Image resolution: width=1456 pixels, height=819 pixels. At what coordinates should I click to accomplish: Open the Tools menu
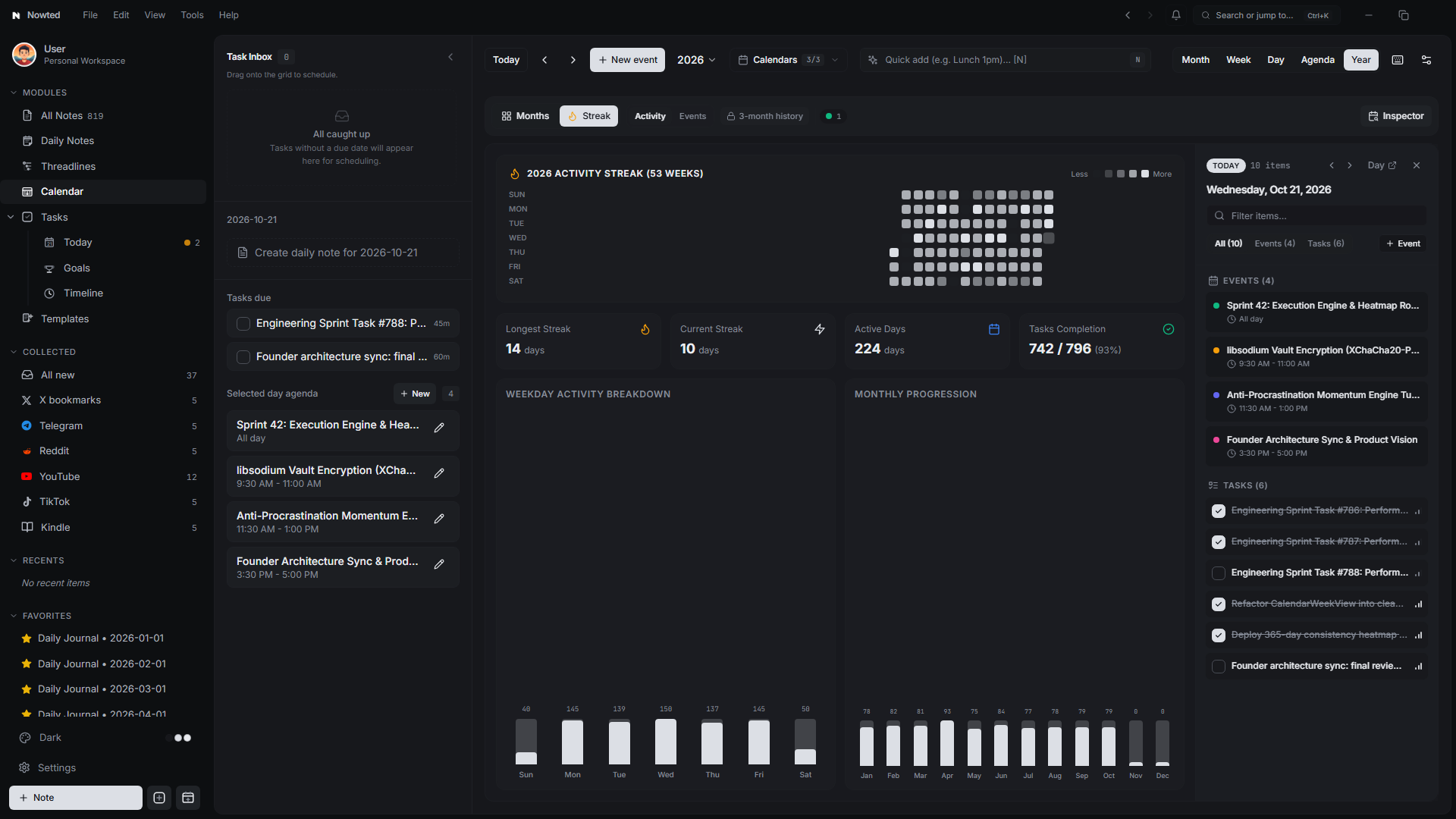click(192, 15)
